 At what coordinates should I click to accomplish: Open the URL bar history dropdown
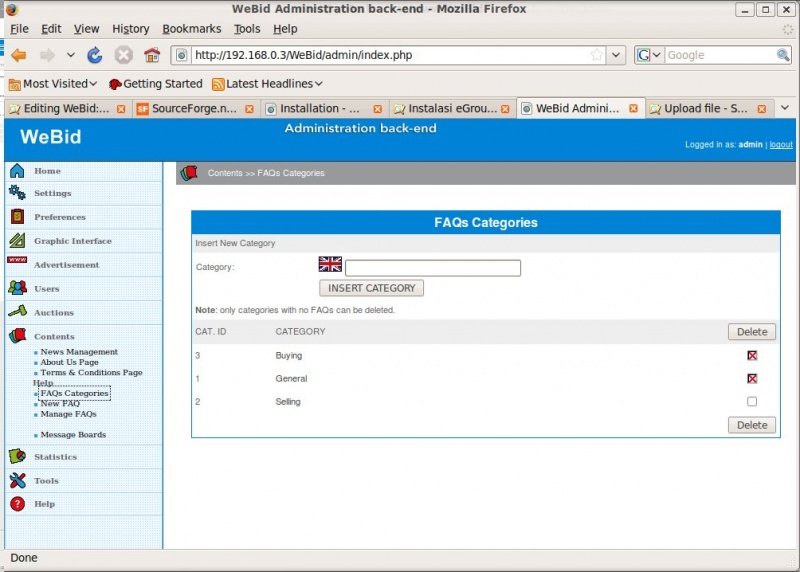(616, 55)
